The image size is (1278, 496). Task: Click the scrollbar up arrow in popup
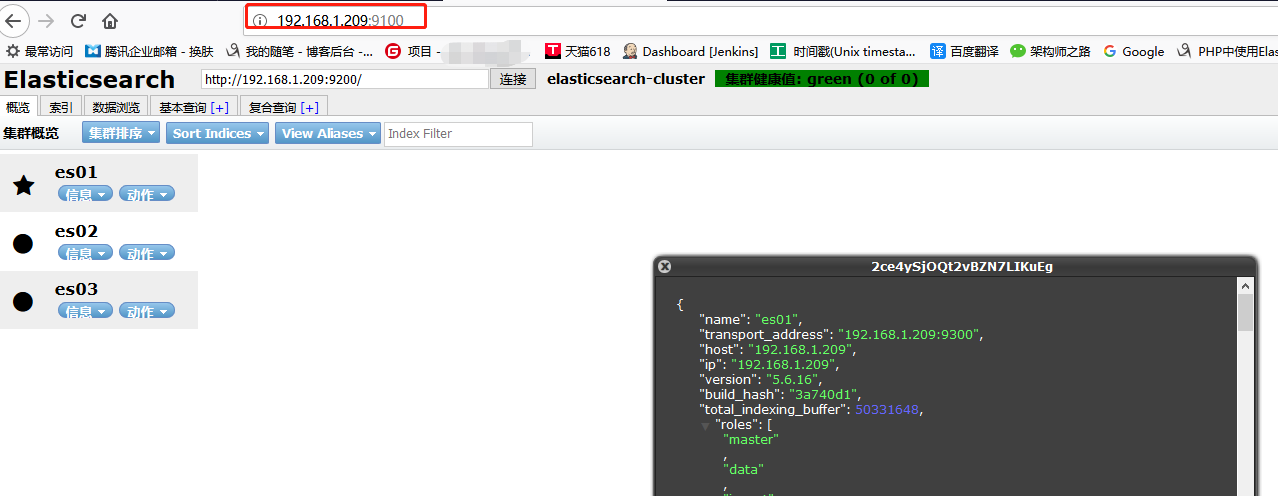click(1245, 286)
